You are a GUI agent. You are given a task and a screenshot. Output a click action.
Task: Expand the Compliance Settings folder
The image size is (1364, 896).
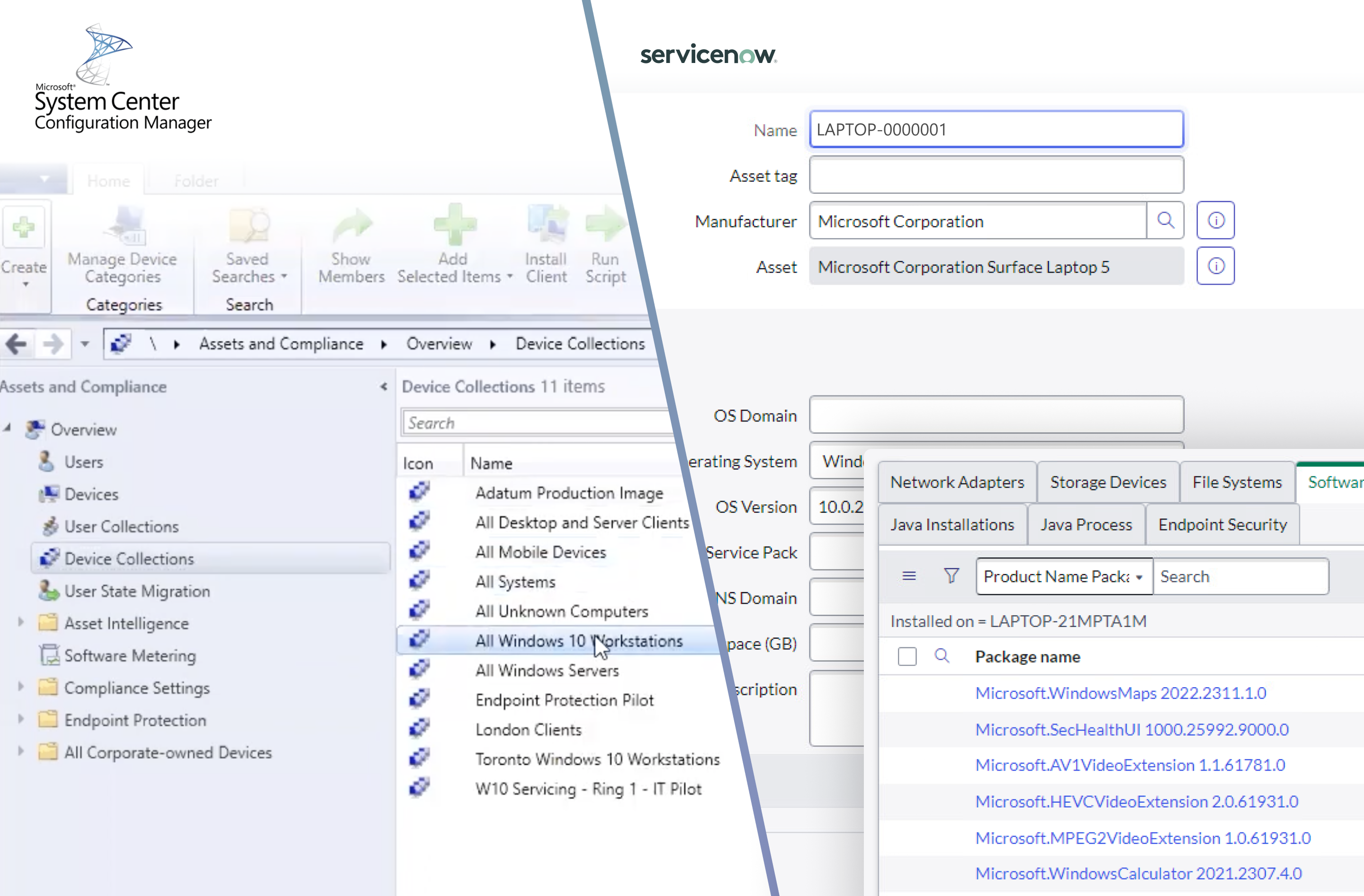[21, 686]
